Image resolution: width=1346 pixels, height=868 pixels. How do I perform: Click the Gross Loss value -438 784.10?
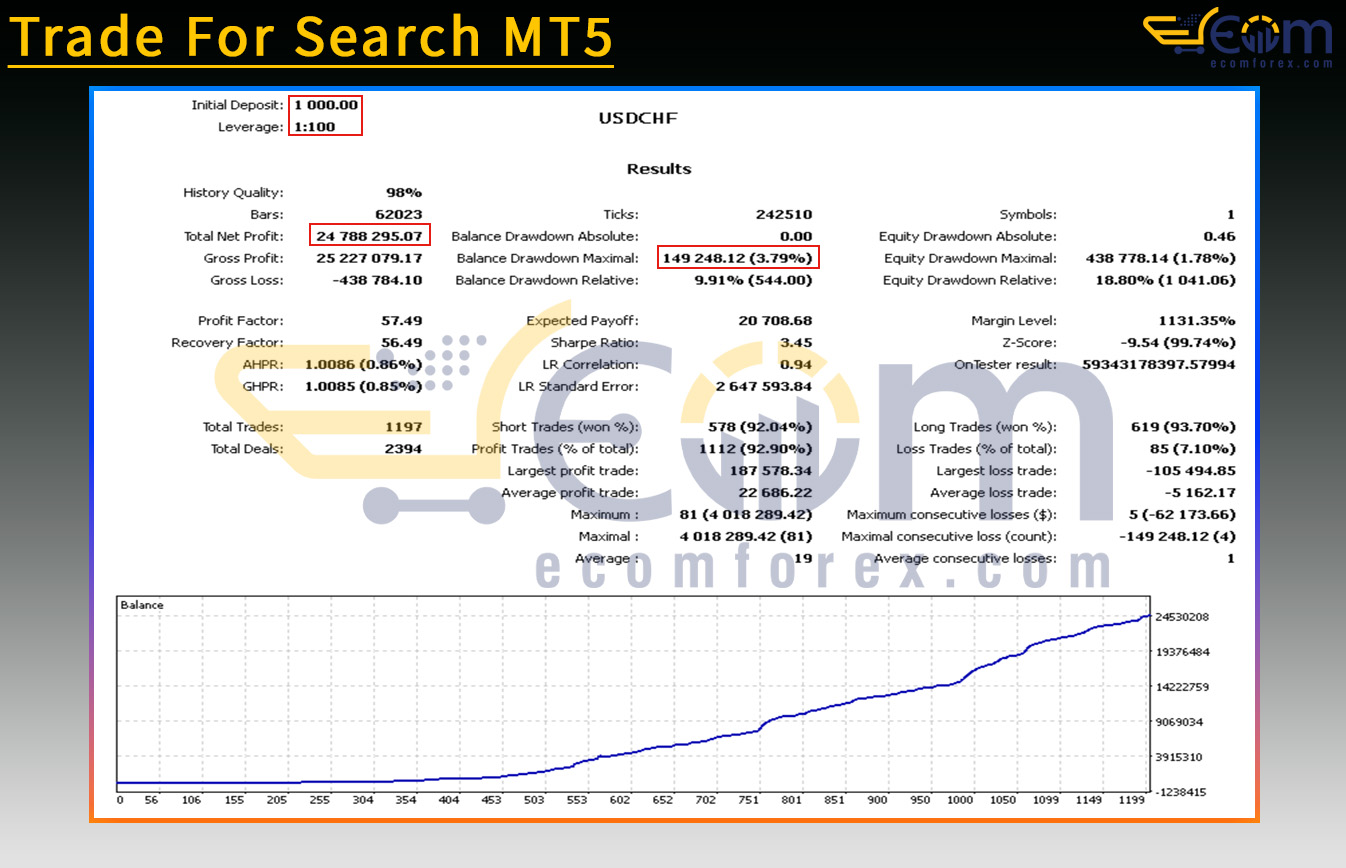coord(377,281)
